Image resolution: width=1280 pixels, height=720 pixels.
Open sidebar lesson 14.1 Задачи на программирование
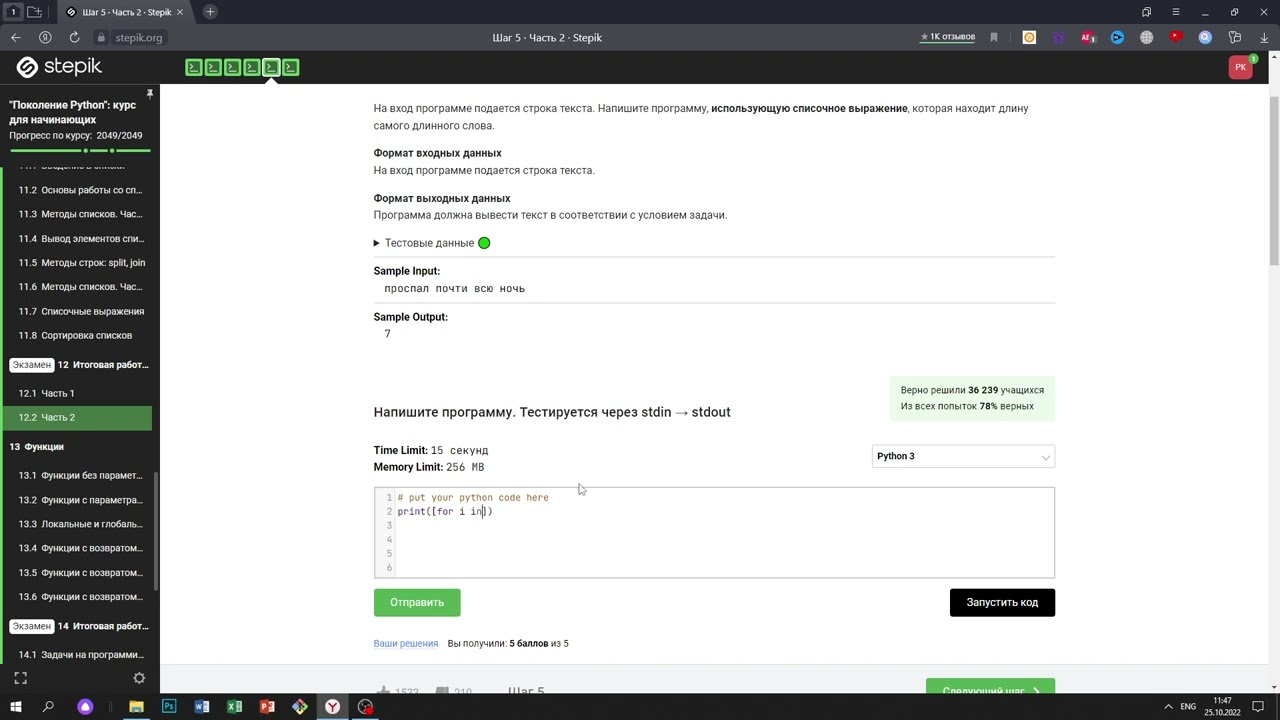pos(80,655)
